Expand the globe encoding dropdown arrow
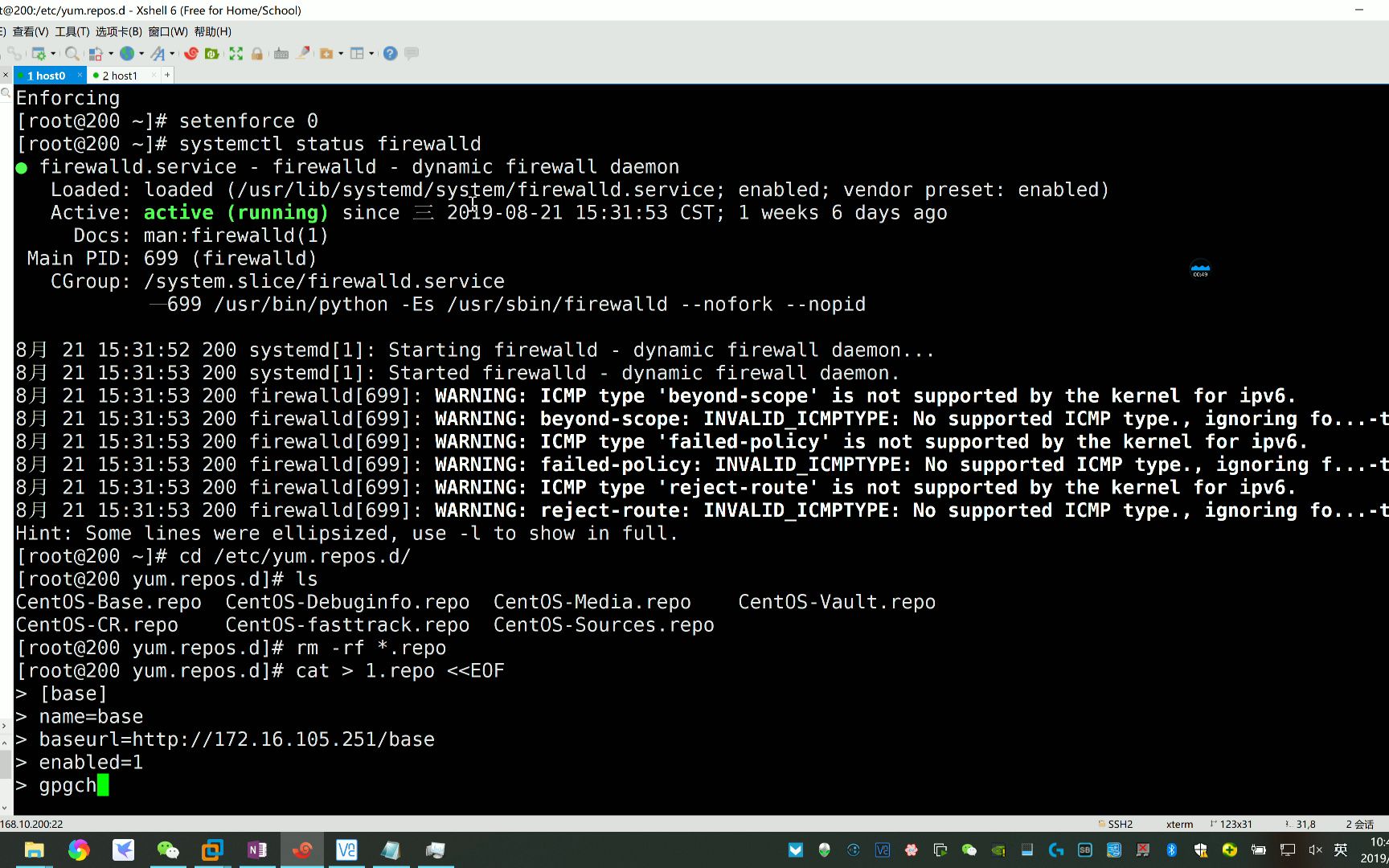This screenshot has width=1389, height=868. (x=141, y=54)
